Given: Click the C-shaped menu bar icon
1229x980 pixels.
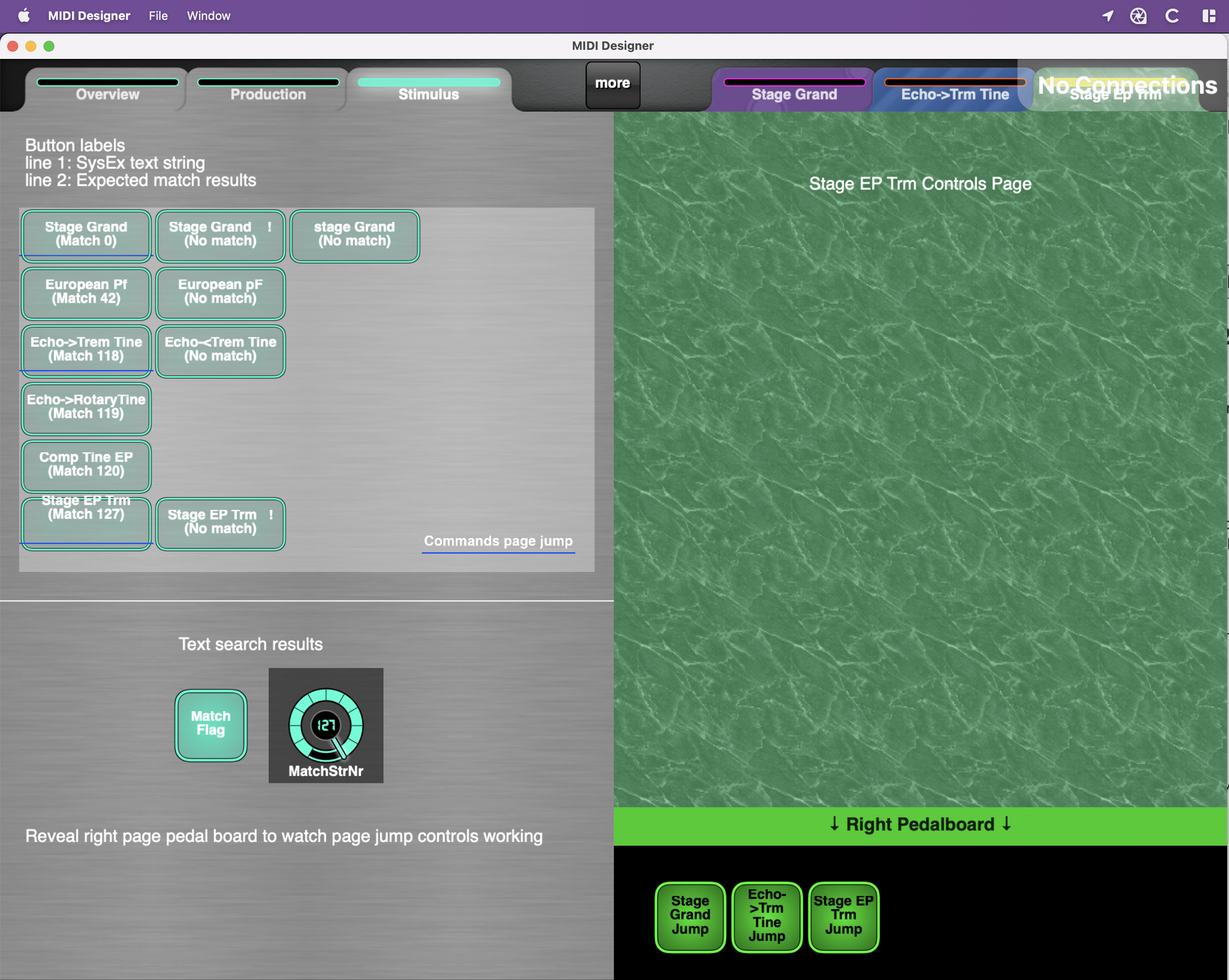Looking at the screenshot, I should (x=1172, y=15).
